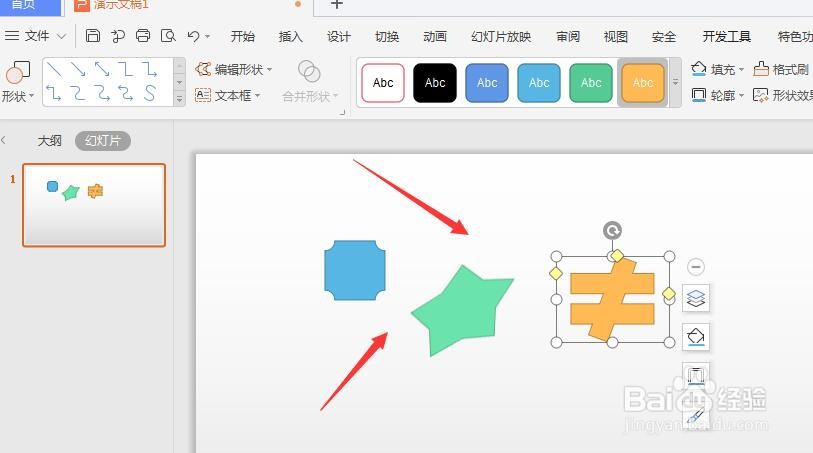Image resolution: width=813 pixels, height=453 pixels.
Task: Switch to the 开始 ribbon tab
Action: (243, 36)
